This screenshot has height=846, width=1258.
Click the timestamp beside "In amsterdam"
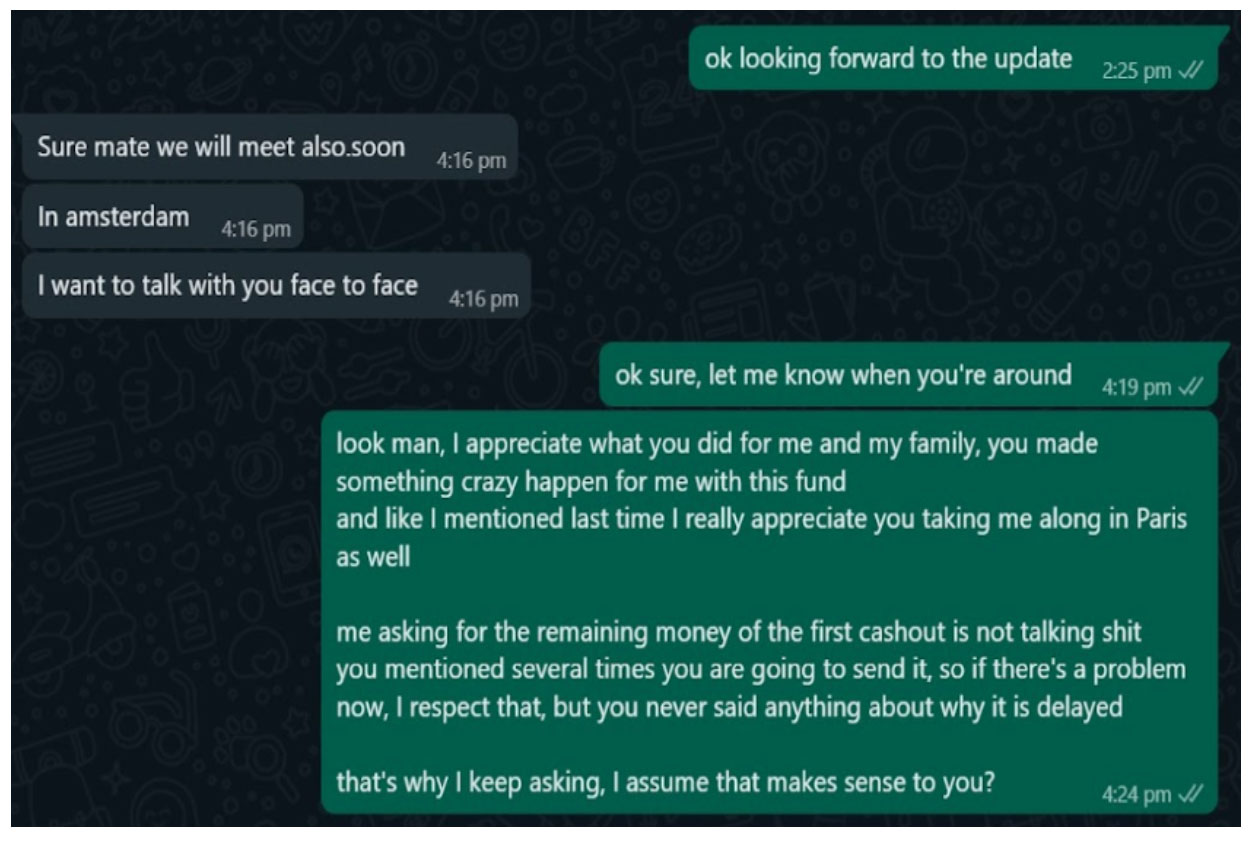(x=256, y=230)
